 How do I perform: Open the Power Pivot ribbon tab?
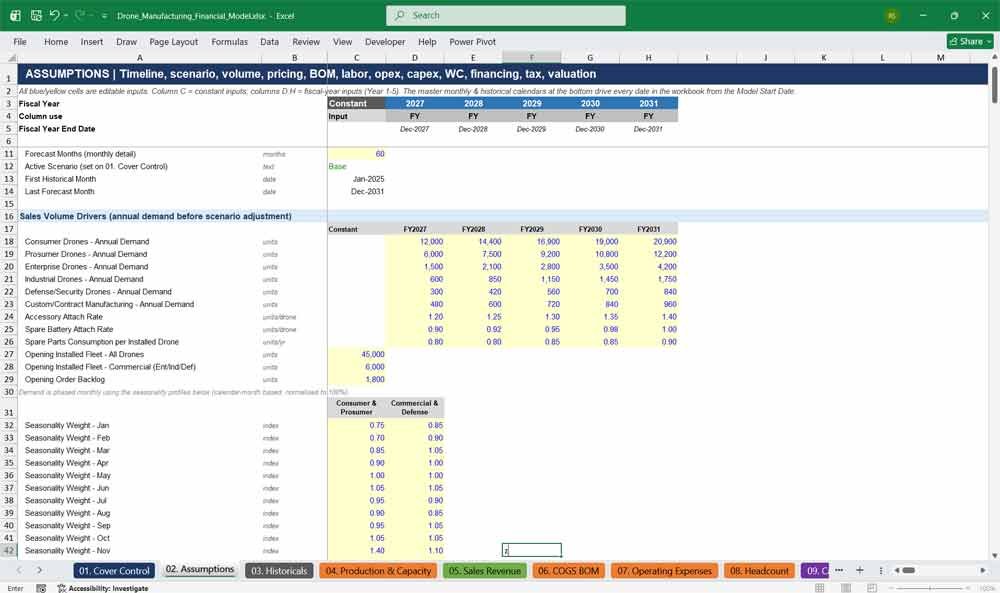click(473, 41)
